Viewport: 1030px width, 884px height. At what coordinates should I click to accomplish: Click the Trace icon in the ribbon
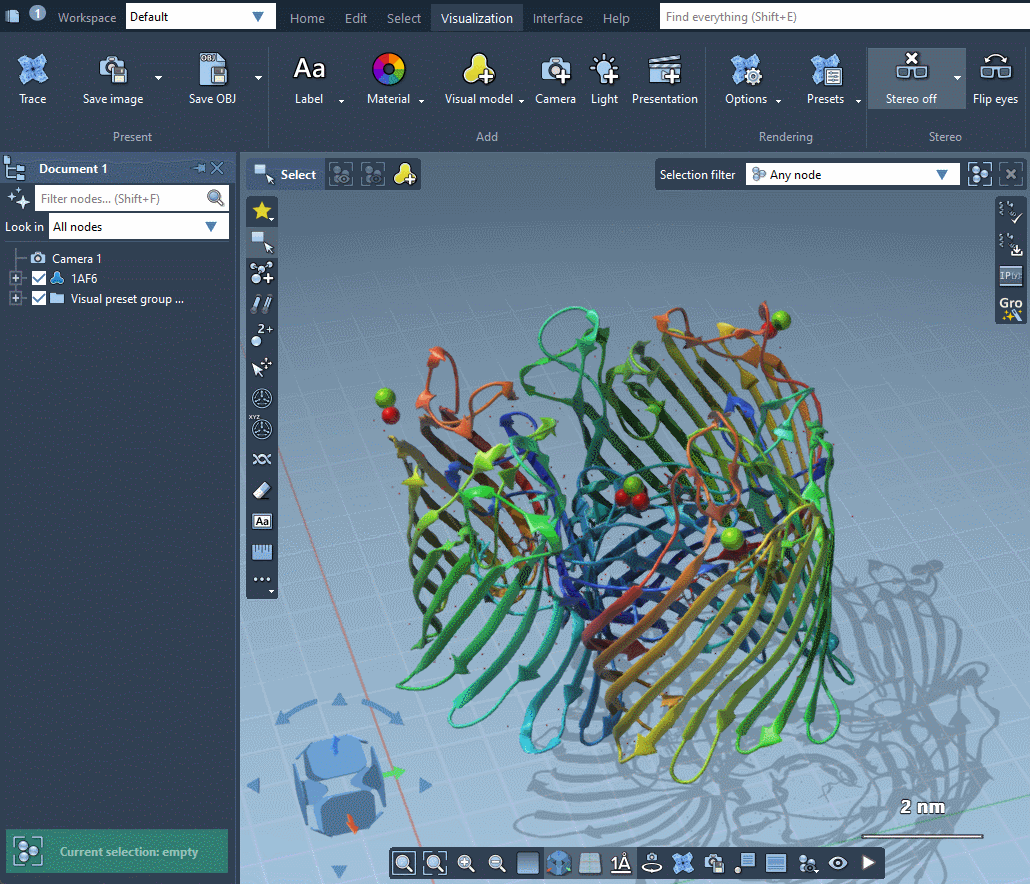[32, 77]
